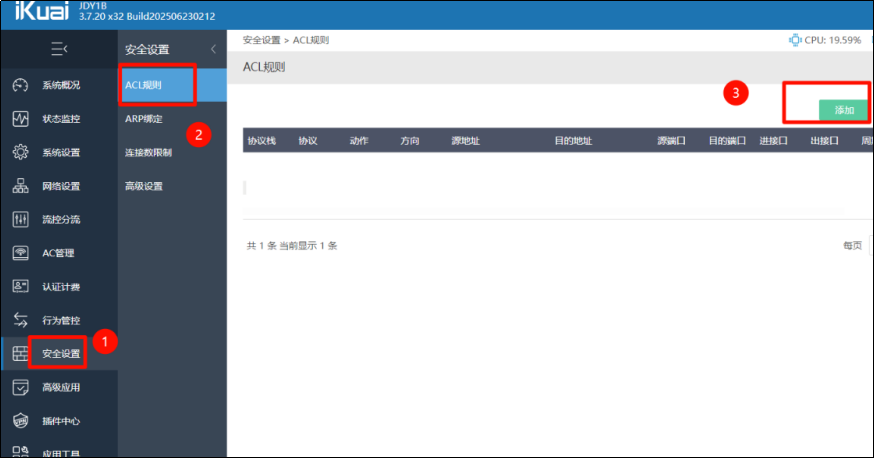Open 系统设置 in the sidebar
875x458 pixels.
pyautogui.click(x=61, y=152)
